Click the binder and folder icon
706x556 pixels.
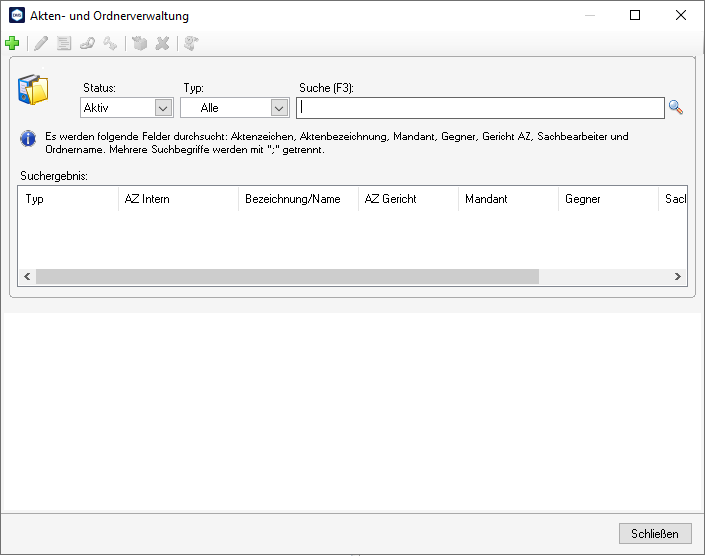[33, 89]
